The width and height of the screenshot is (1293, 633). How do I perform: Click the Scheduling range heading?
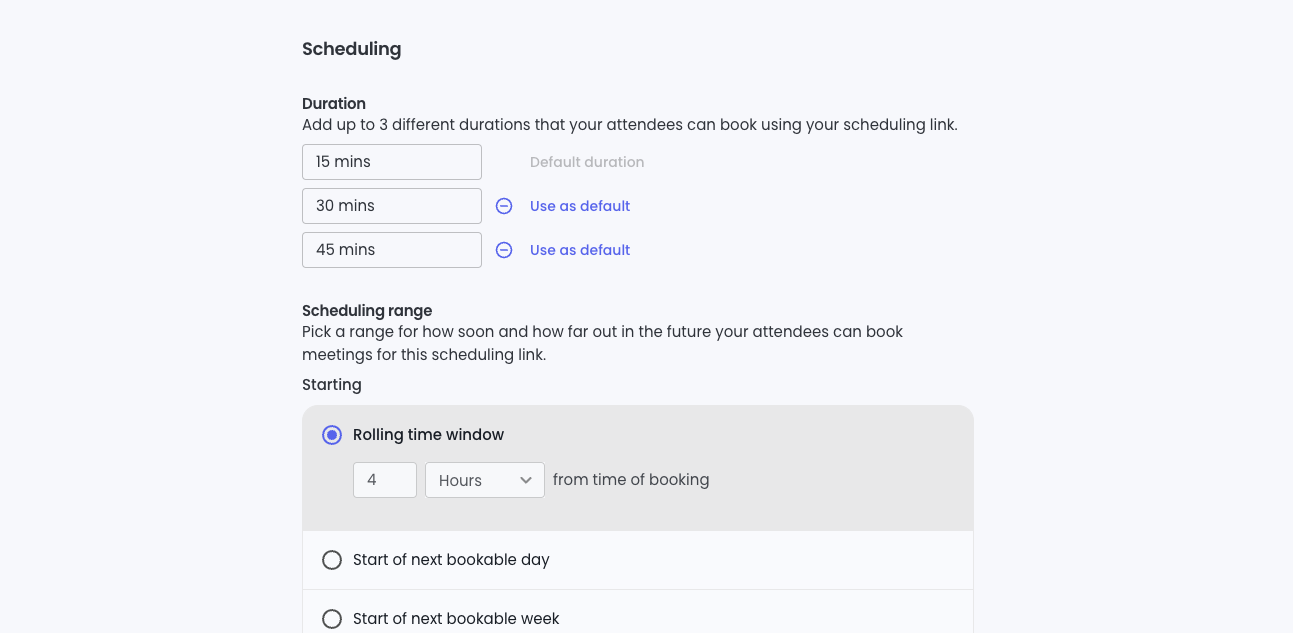pyautogui.click(x=367, y=311)
